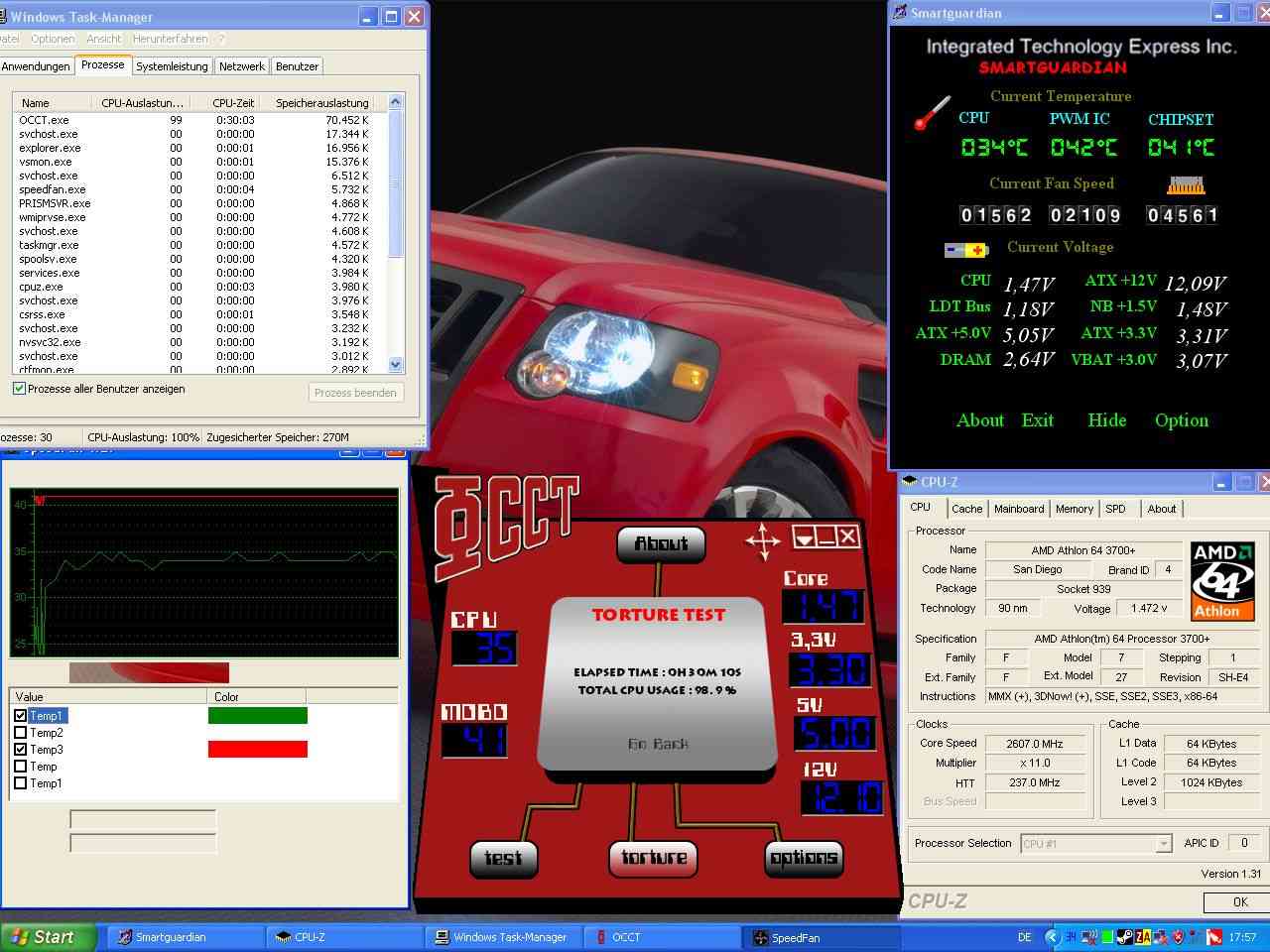Click Task-Manager process list scrollbar down arrow
This screenshot has width=1270, height=952.
pos(396,364)
